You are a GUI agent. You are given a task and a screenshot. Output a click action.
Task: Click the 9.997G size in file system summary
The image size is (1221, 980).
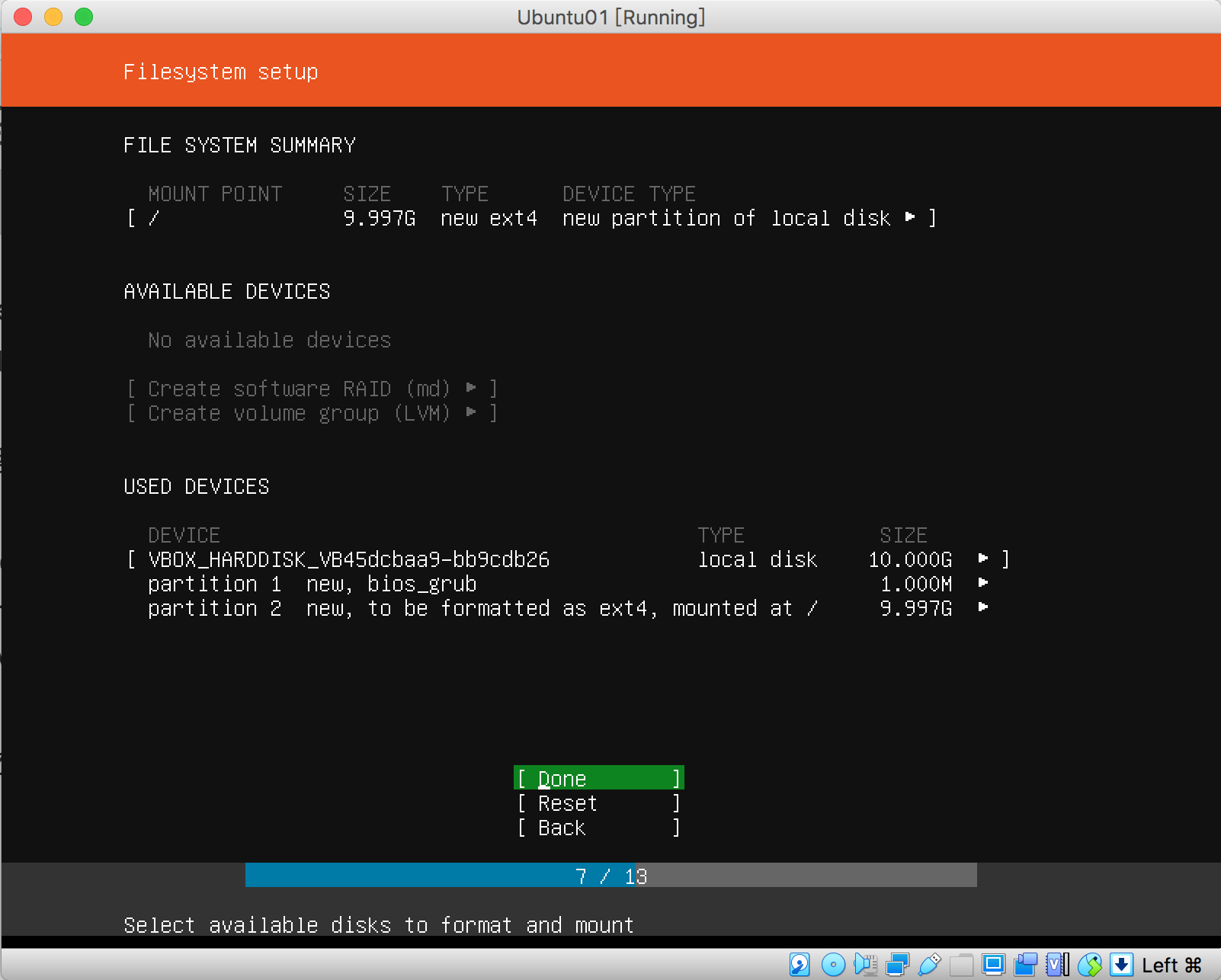click(x=380, y=218)
